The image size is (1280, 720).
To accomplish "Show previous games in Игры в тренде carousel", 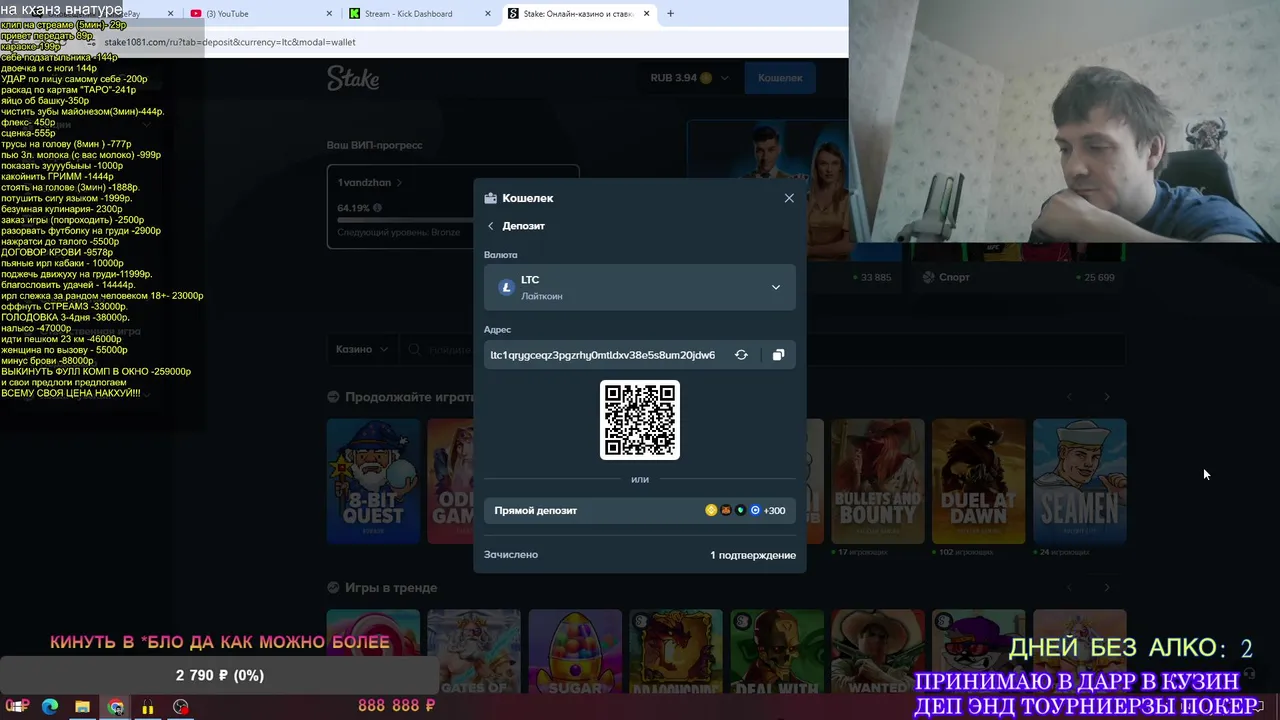I will click(x=1069, y=588).
